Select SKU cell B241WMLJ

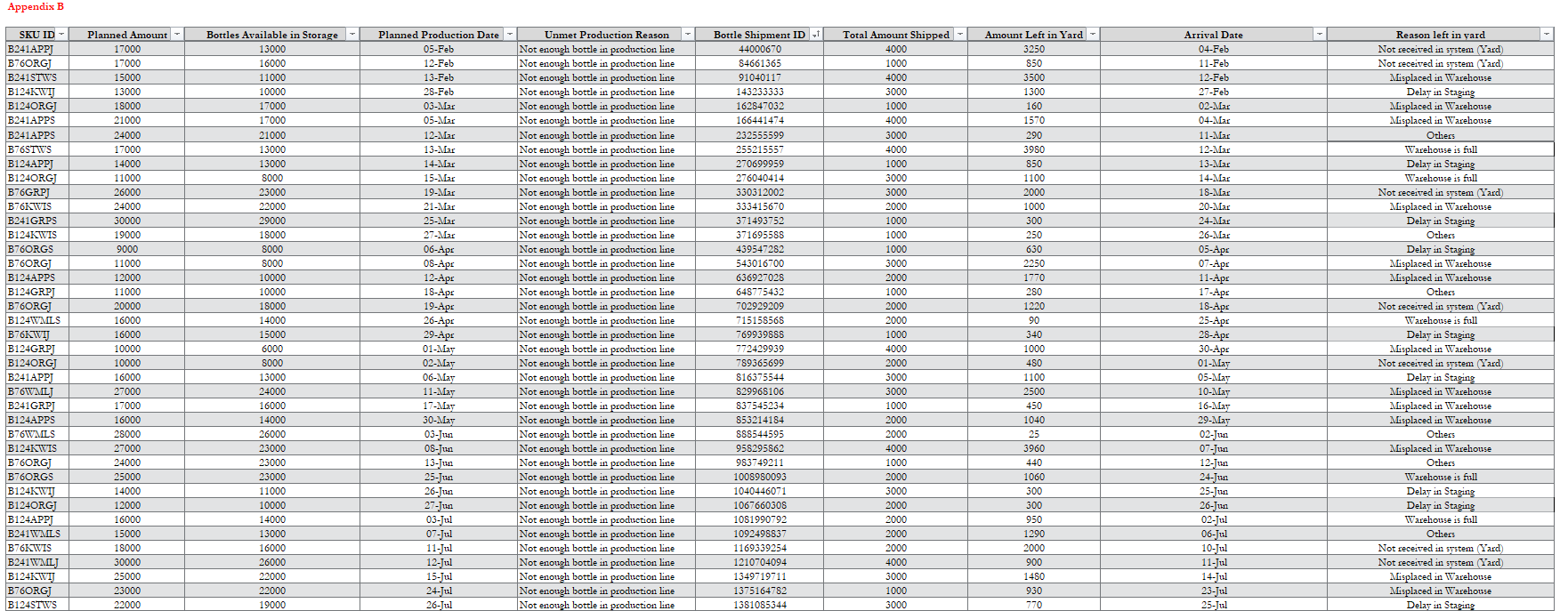coord(37,562)
